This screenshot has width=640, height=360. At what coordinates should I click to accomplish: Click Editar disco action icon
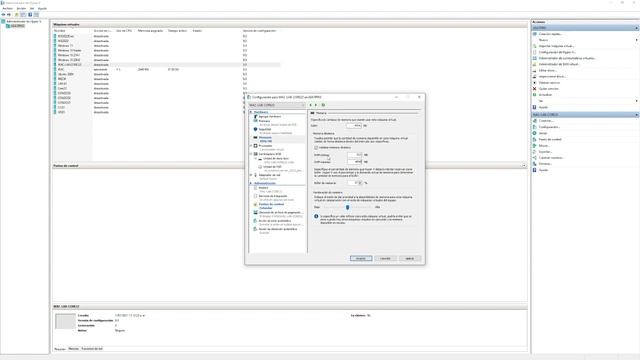[535, 70]
